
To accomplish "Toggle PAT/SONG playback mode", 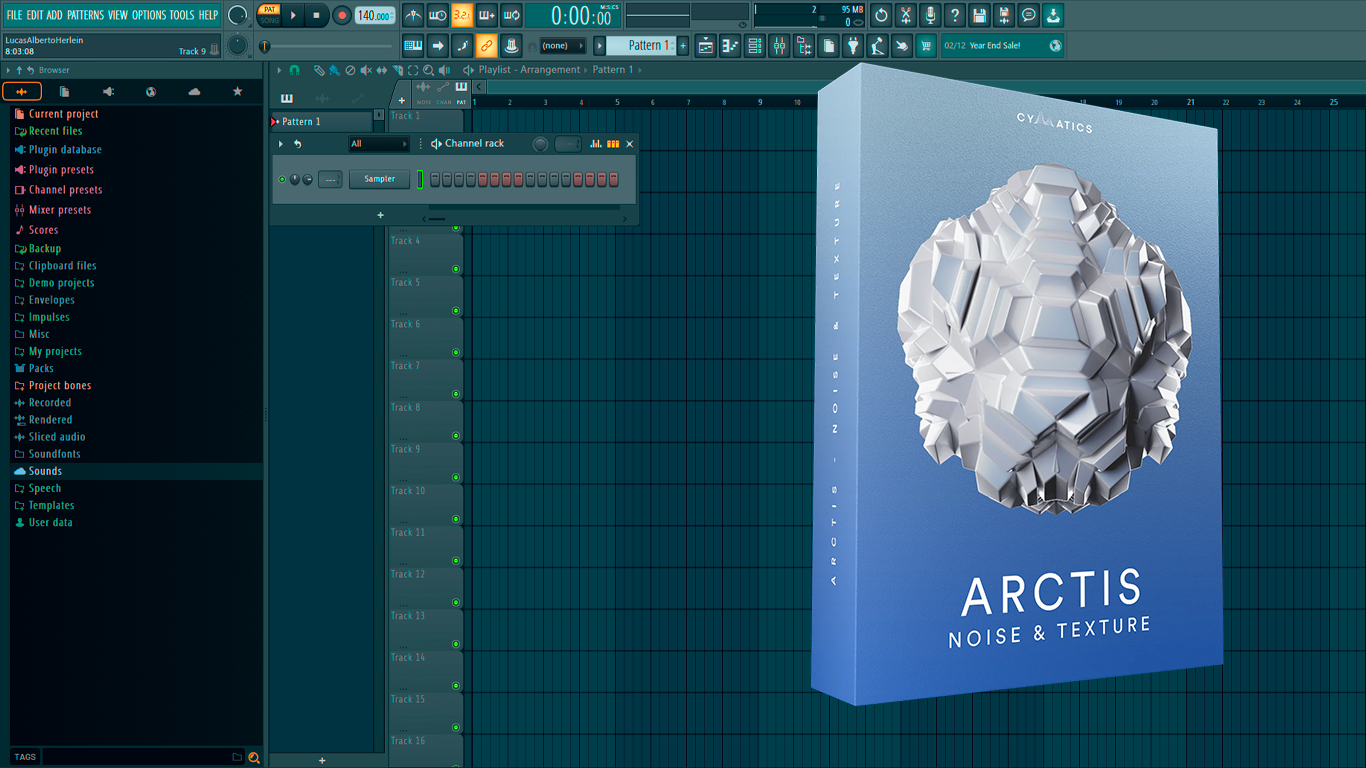I will point(269,15).
